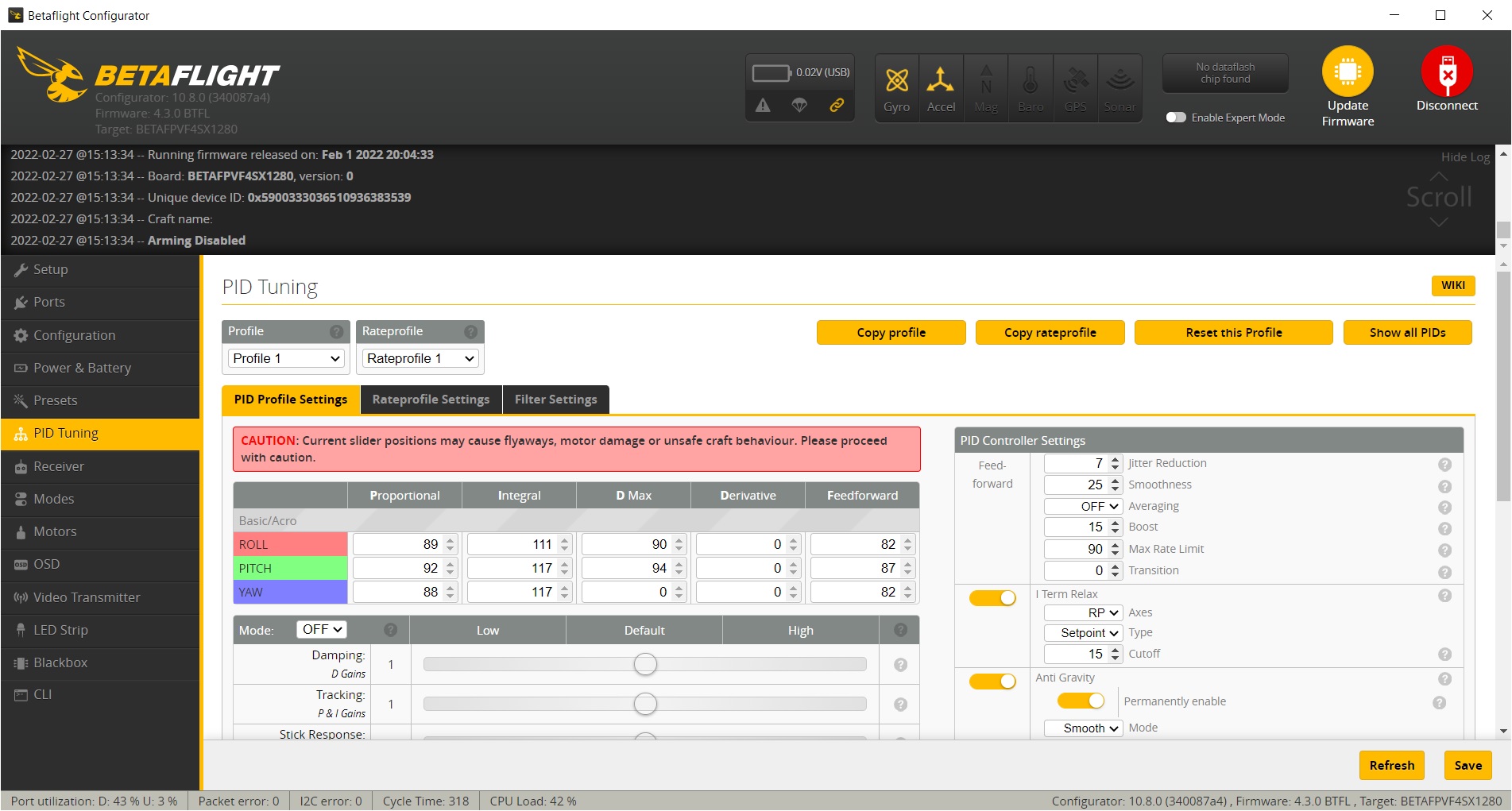The width and height of the screenshot is (1512, 811).
Task: Click the GPS sensor icon
Action: 1075,80
